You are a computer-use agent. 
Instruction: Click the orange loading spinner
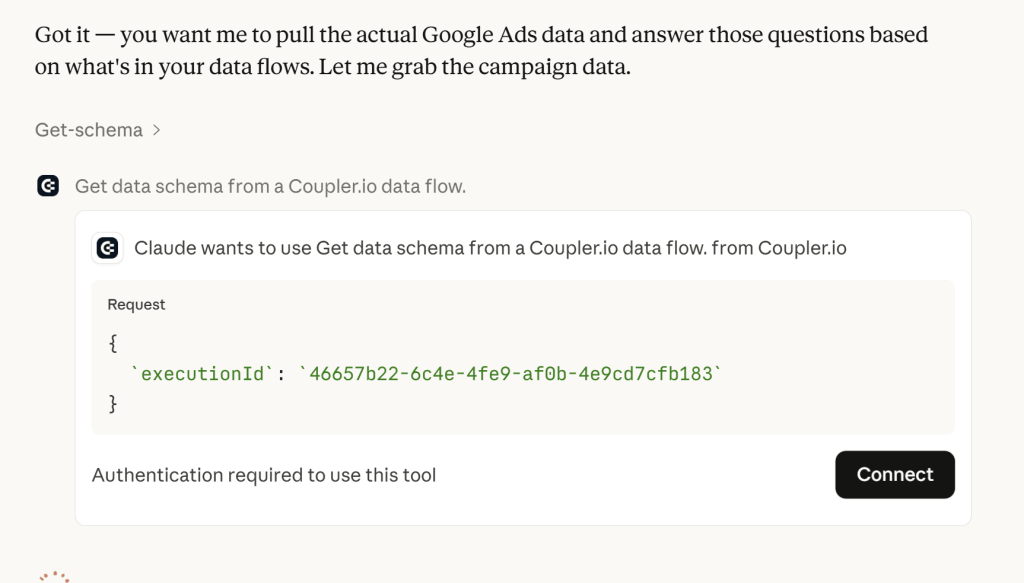[x=54, y=577]
